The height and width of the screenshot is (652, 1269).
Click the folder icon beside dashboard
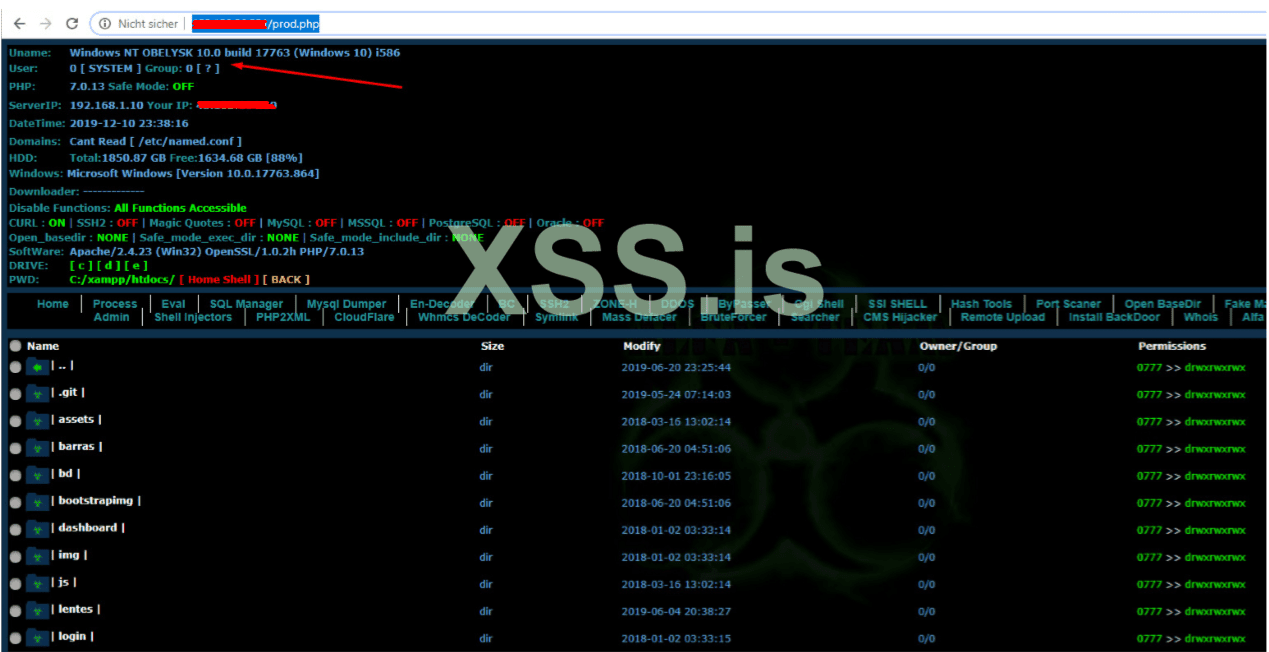(x=38, y=529)
